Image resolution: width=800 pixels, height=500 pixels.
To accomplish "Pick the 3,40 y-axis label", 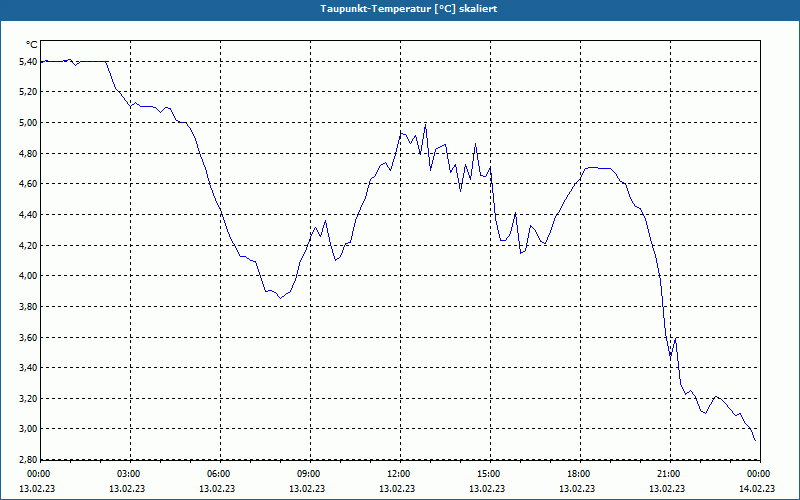I will (27, 368).
